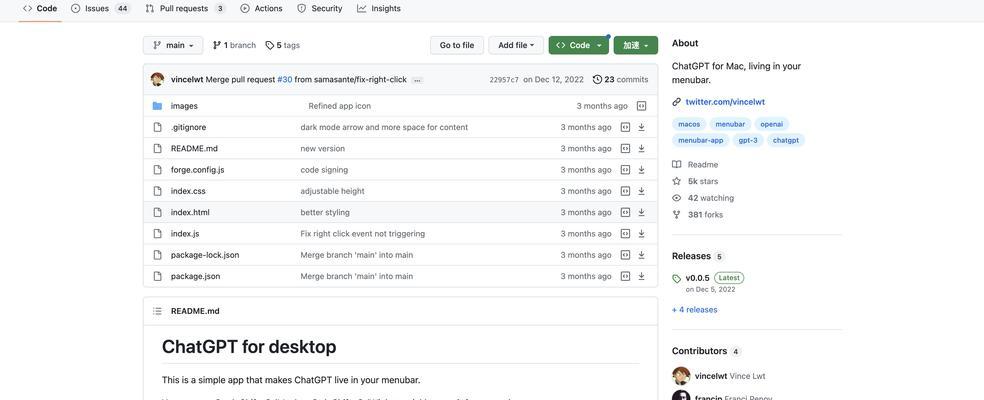984x400 pixels.
Task: Download the README.md file
Action: pyautogui.click(x=641, y=149)
